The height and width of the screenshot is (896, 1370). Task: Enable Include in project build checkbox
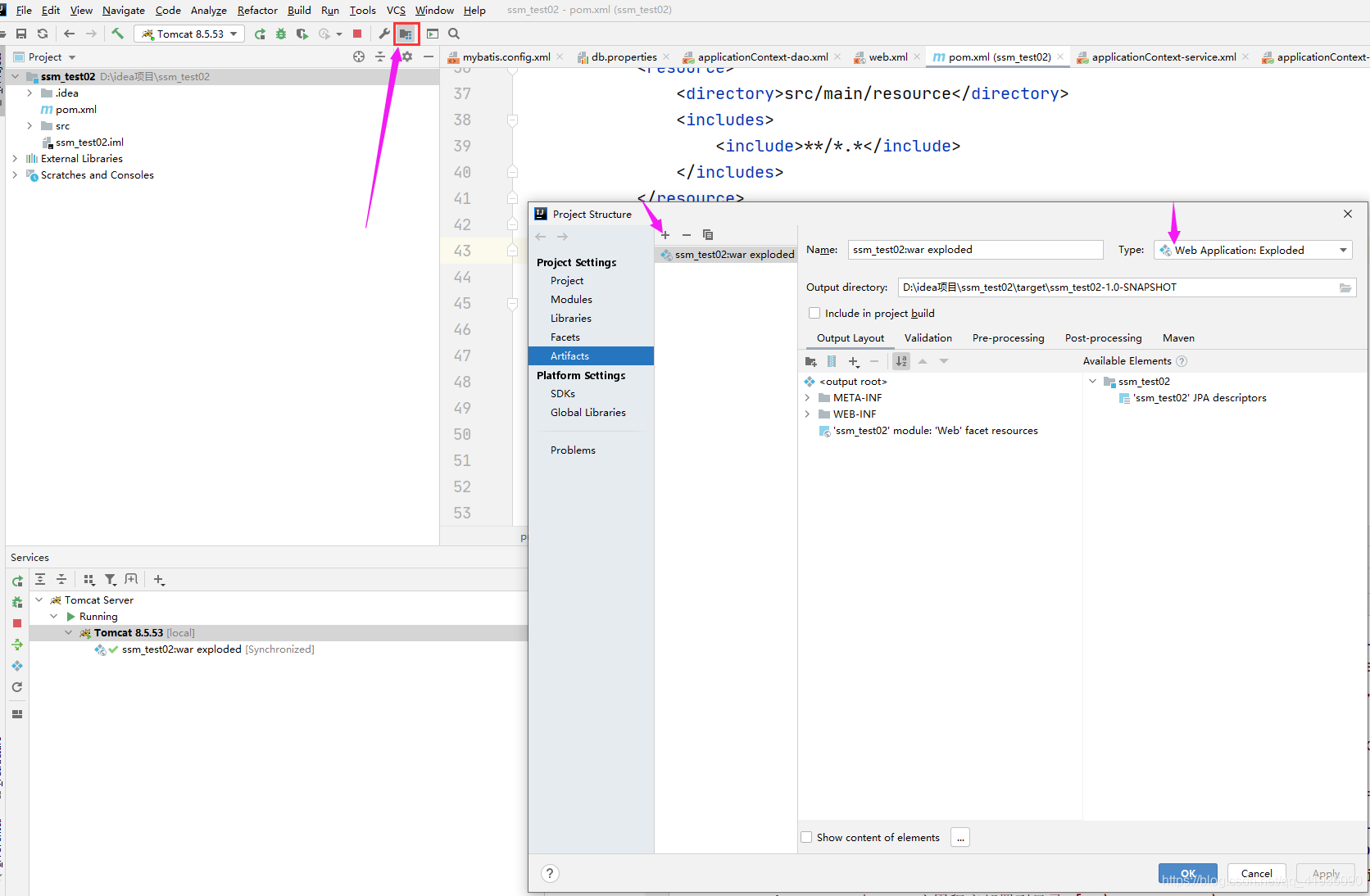pos(814,313)
